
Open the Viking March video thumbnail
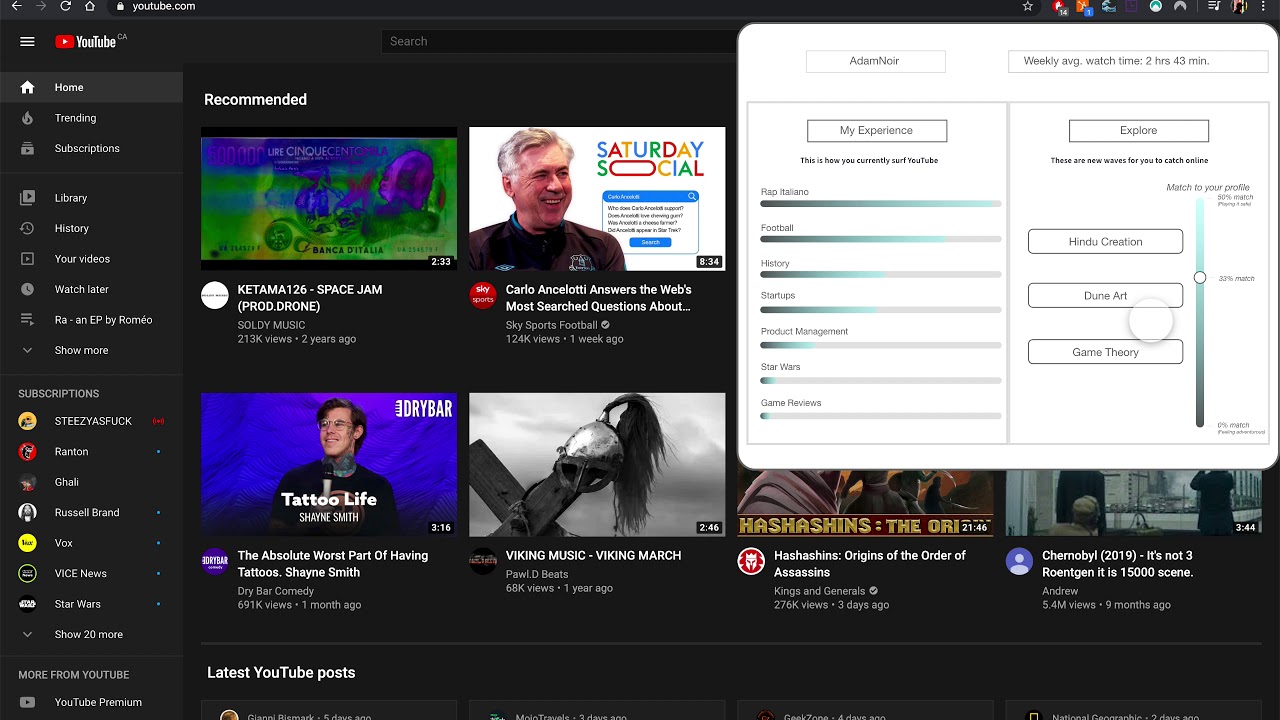(597, 464)
